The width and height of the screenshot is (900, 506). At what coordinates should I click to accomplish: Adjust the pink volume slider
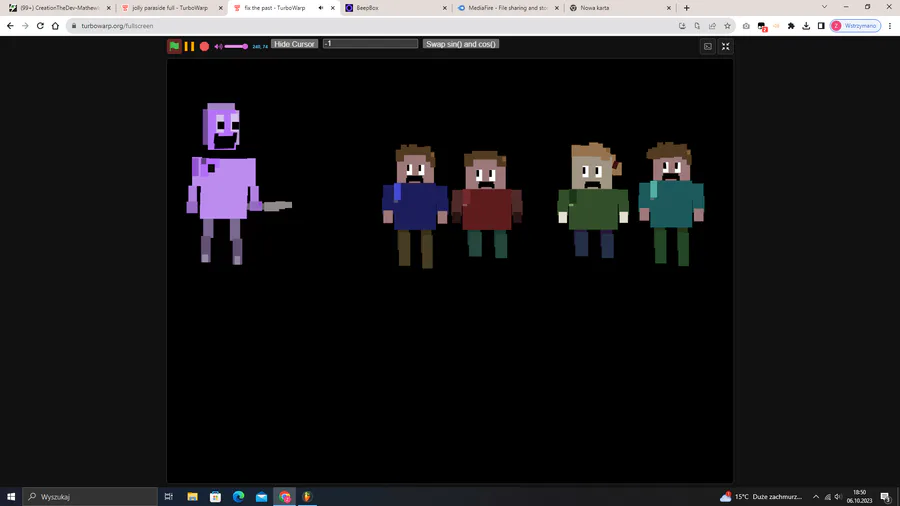tap(236, 46)
